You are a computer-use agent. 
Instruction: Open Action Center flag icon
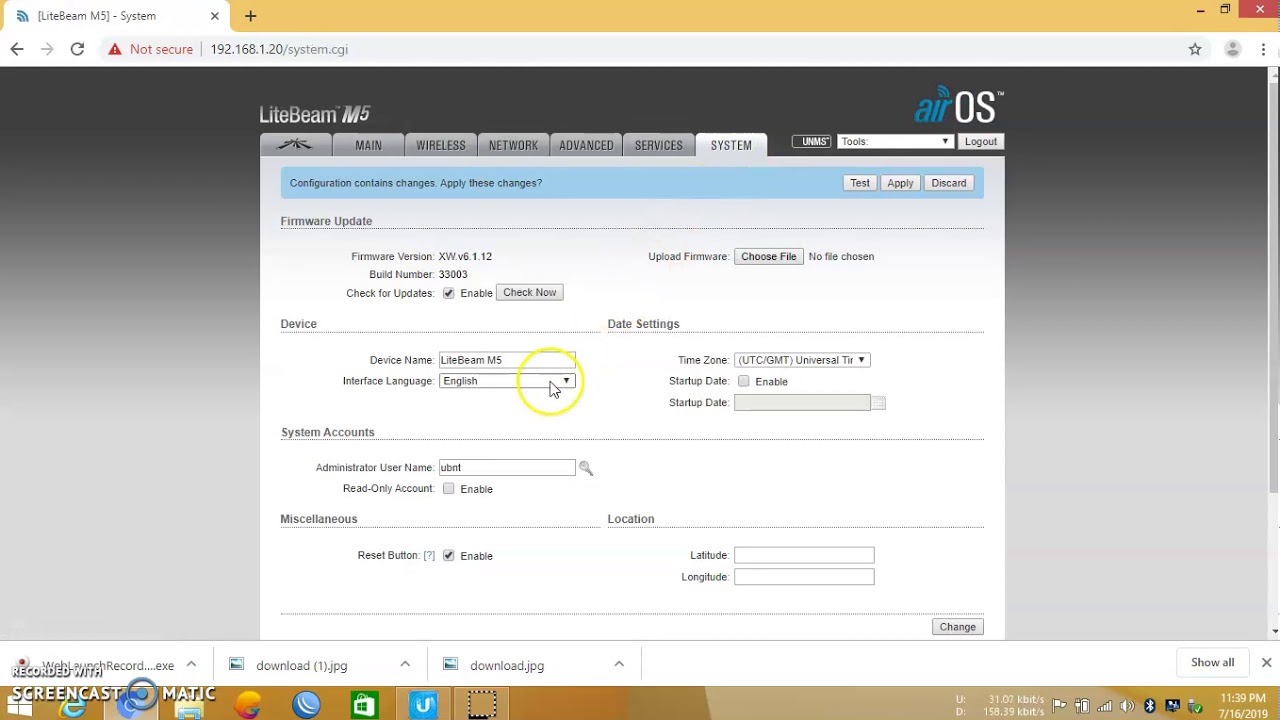(1059, 706)
